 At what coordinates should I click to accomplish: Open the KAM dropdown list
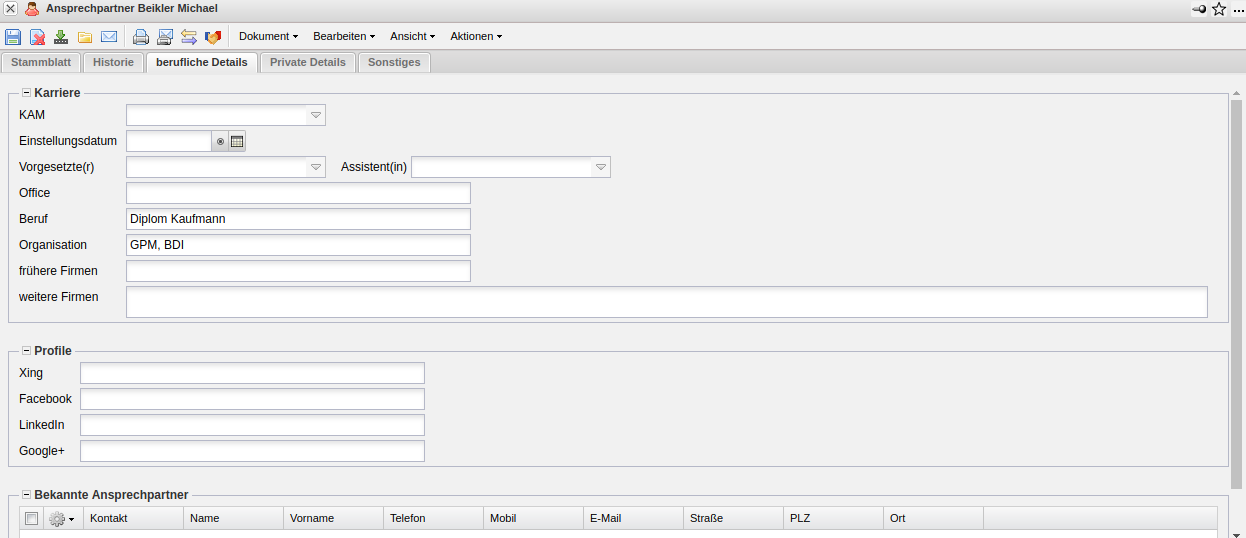coord(315,116)
